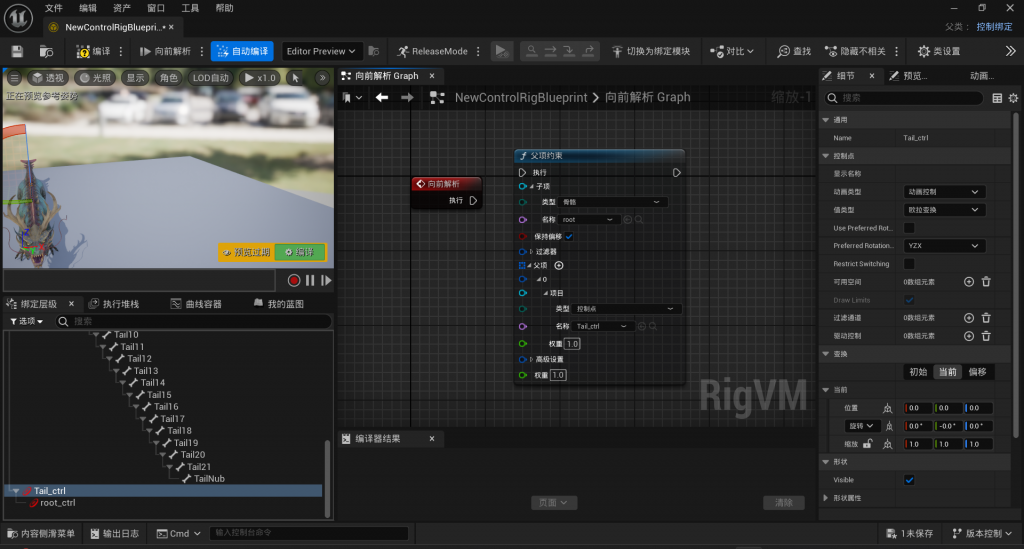1024x549 pixels.
Task: Pause the viewport animation
Action: tap(310, 281)
